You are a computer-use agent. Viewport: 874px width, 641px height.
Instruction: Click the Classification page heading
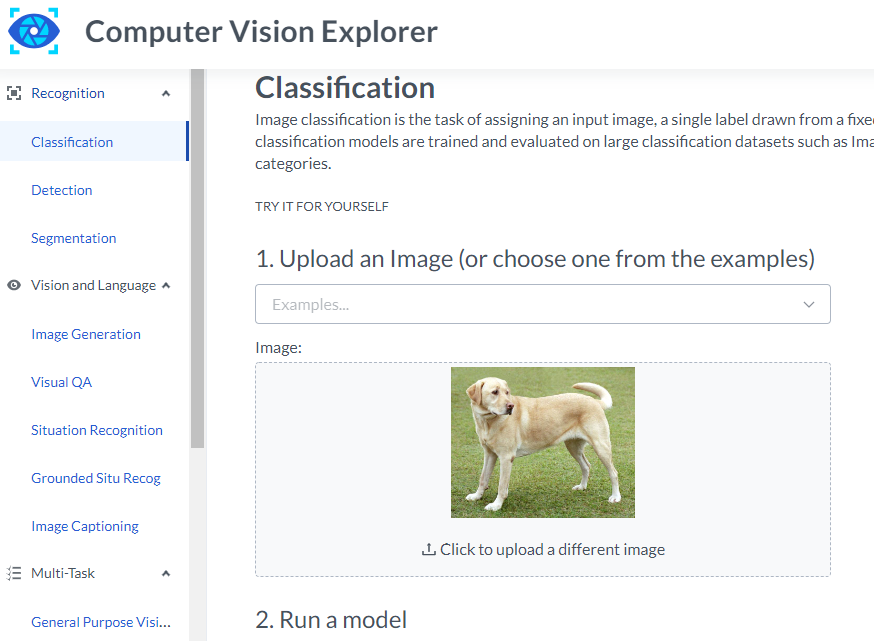point(345,88)
